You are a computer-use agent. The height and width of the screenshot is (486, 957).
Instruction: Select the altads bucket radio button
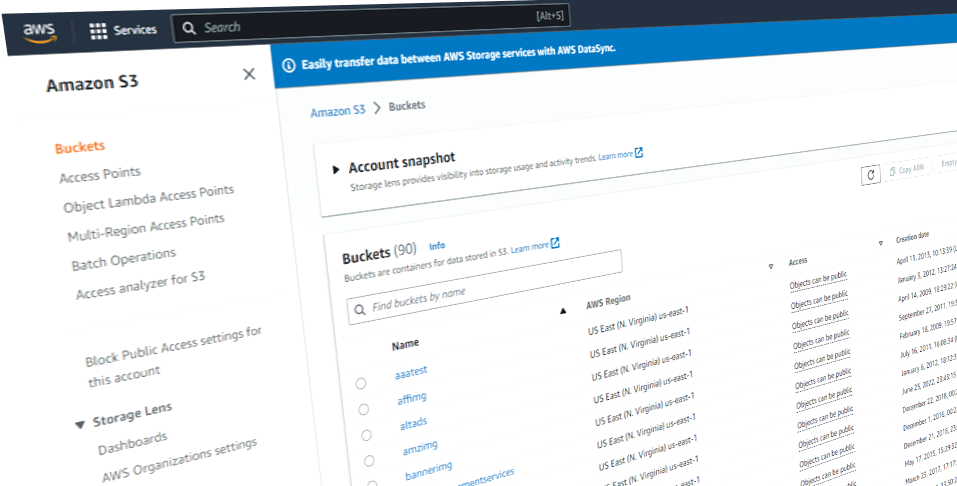click(366, 435)
